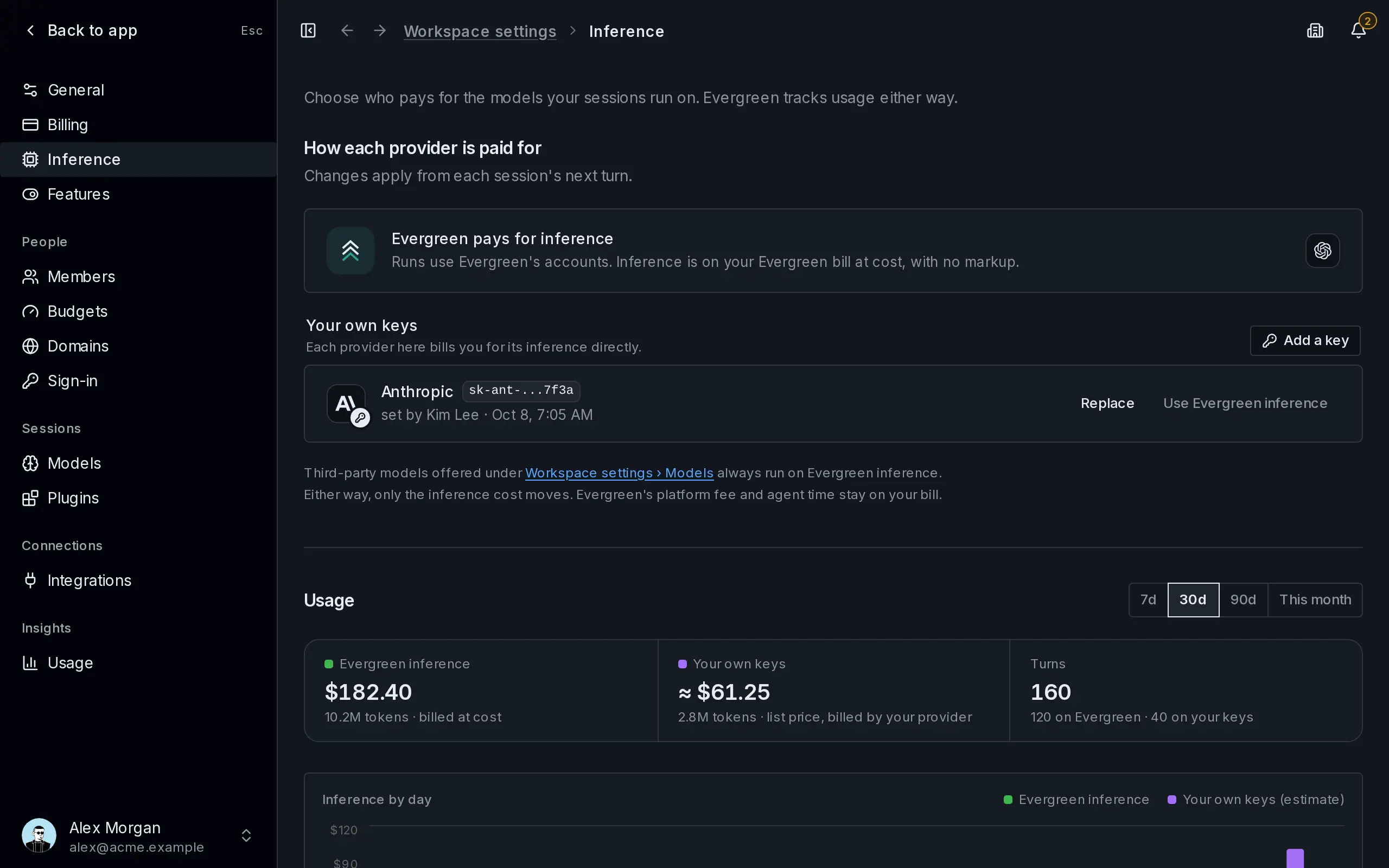Open the notifications bell
Image resolution: width=1389 pixels, height=868 pixels.
(1359, 30)
